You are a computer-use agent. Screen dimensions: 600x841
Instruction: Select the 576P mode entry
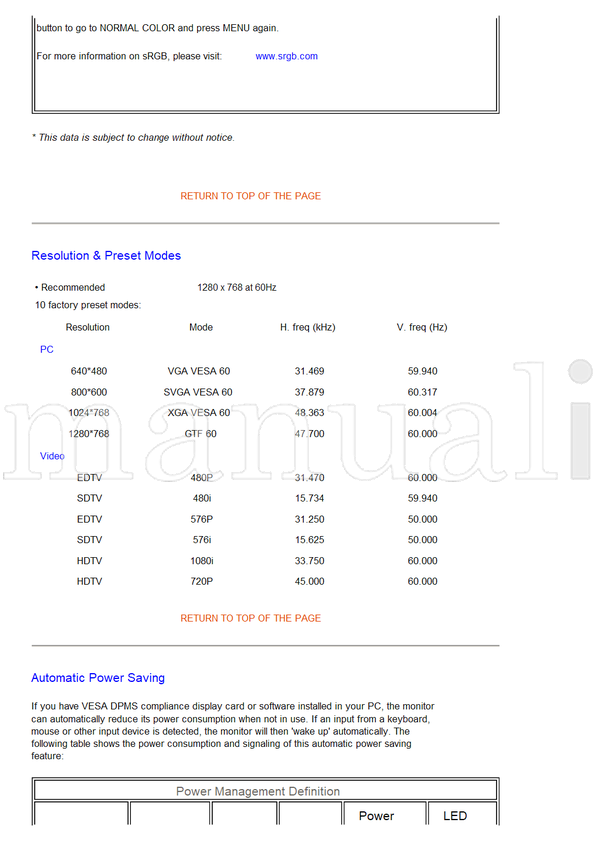pyautogui.click(x=201, y=519)
